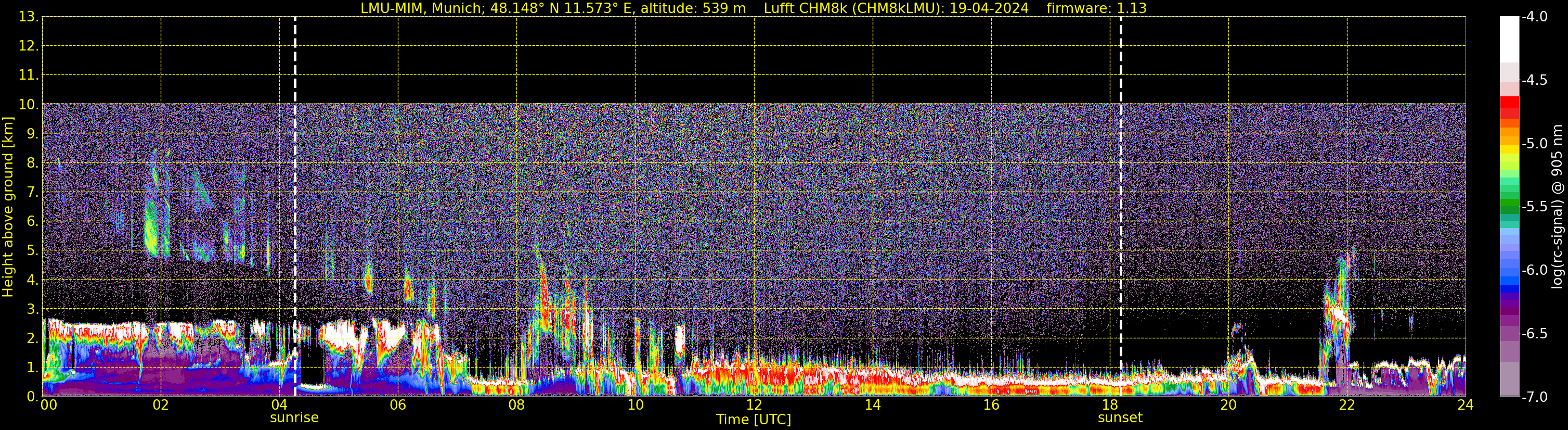Click the colorbar tick label '-6.0'
1568x430 pixels.
tap(1534, 270)
